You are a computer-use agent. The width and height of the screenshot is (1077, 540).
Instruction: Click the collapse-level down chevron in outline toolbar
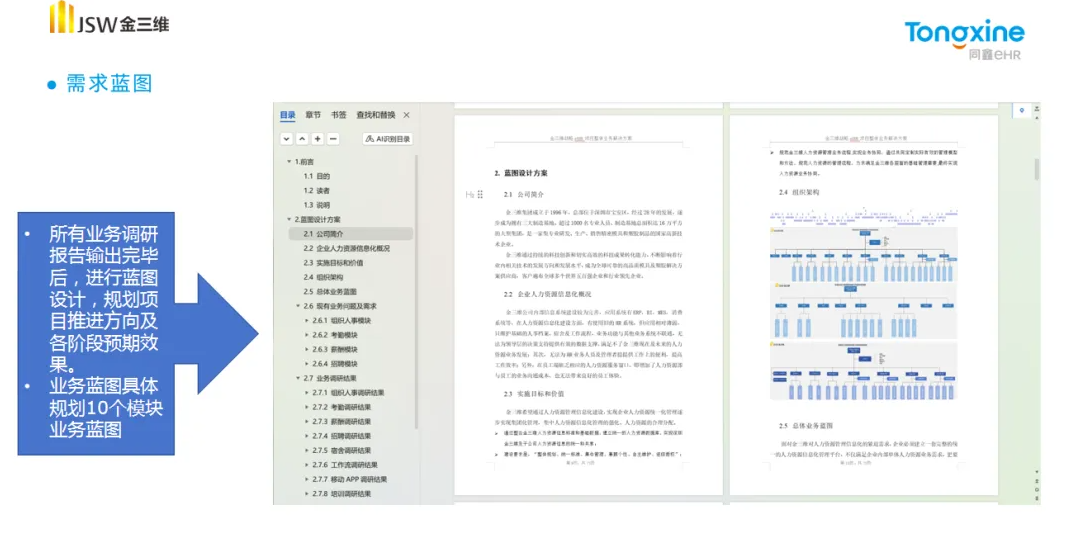click(286, 139)
